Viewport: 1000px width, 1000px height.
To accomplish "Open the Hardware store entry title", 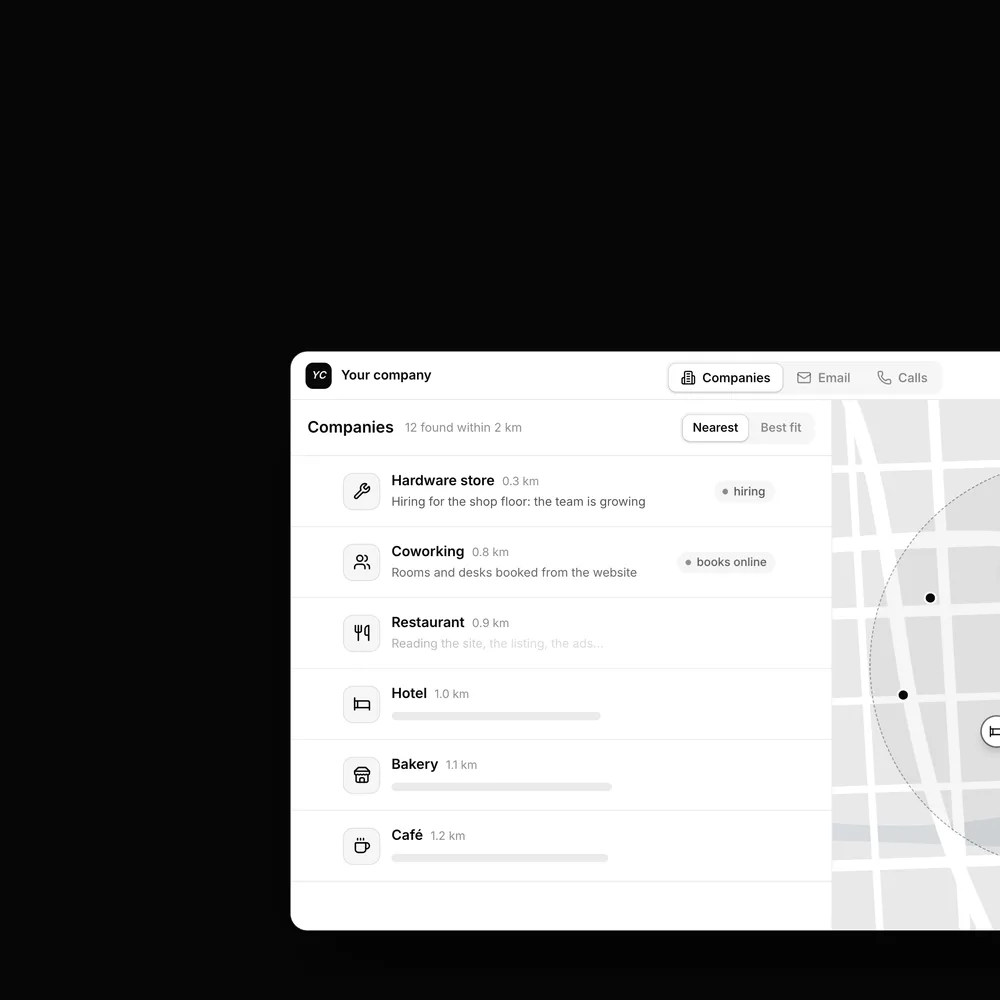I will [443, 480].
